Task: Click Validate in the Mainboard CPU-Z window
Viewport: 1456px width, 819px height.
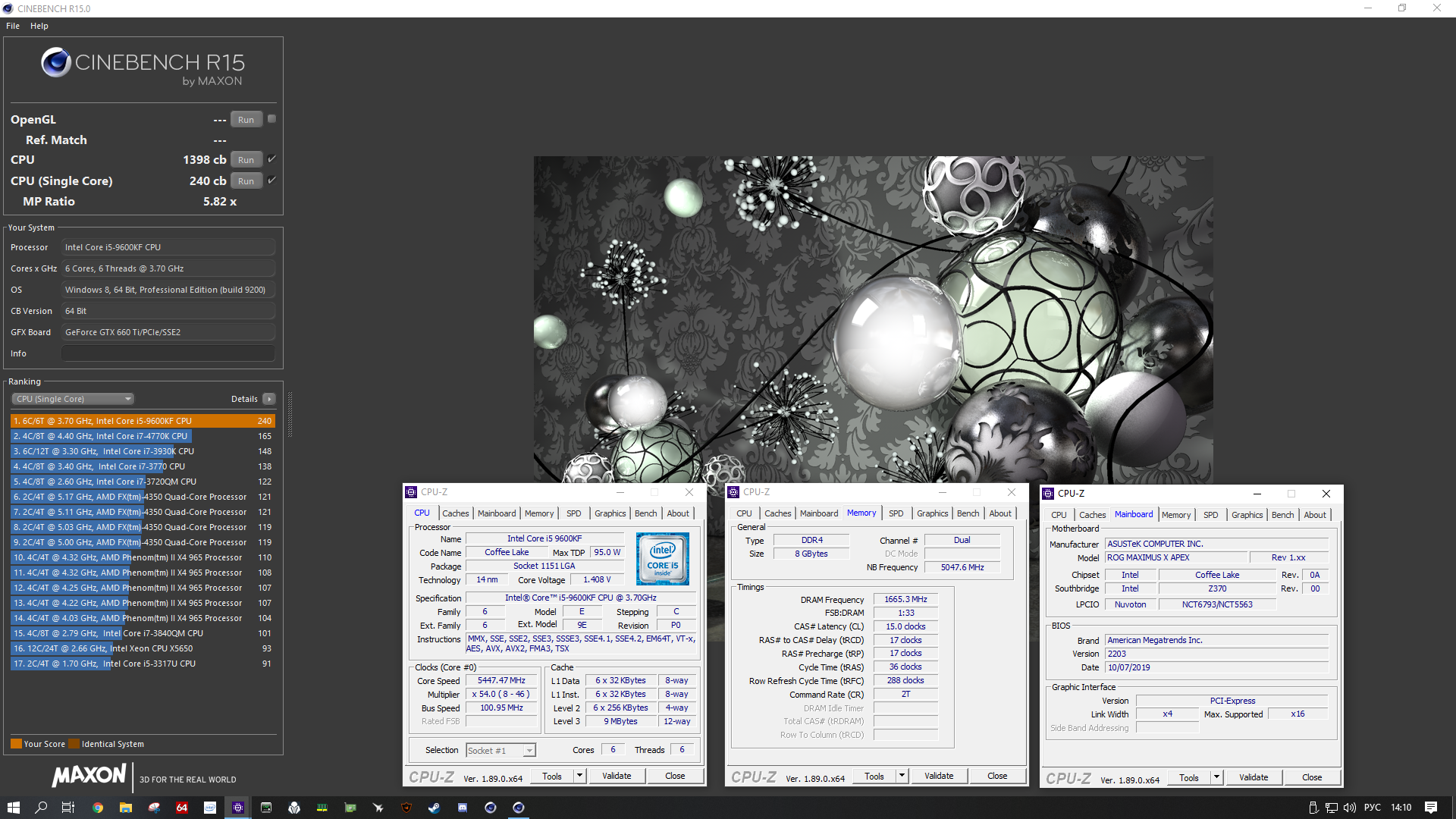Action: 1254,777
